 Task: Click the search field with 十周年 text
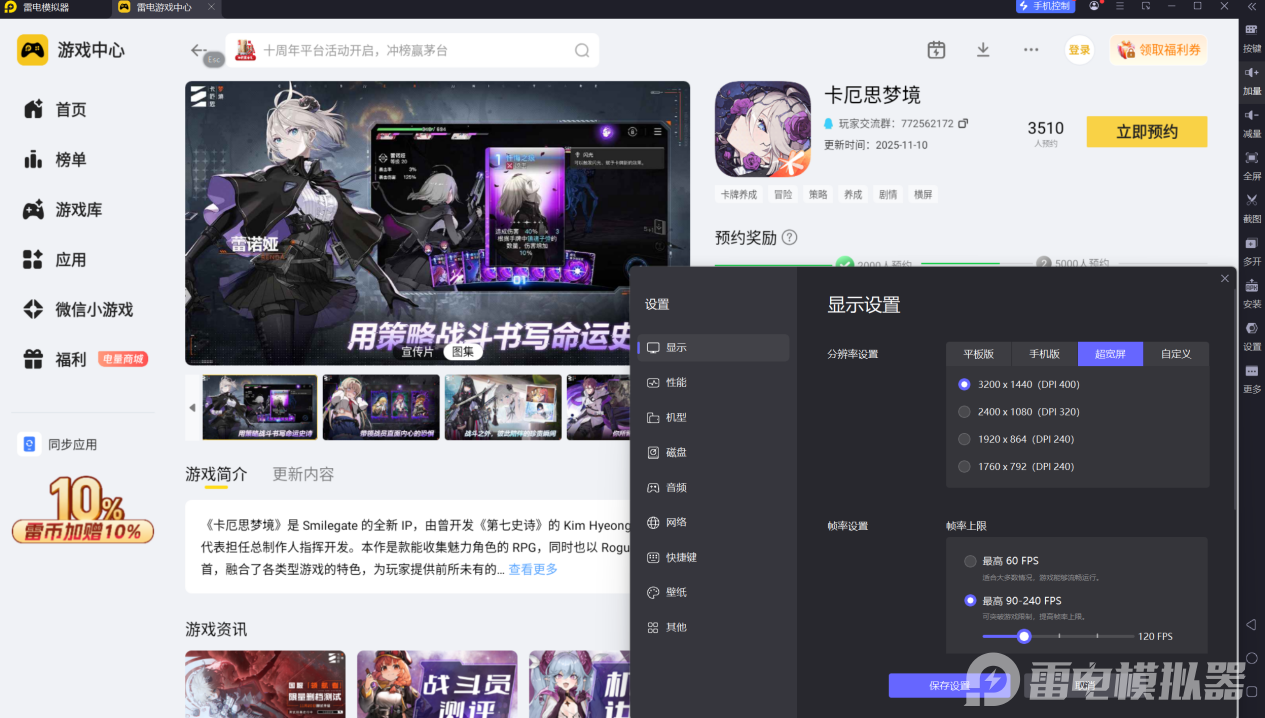coord(412,50)
